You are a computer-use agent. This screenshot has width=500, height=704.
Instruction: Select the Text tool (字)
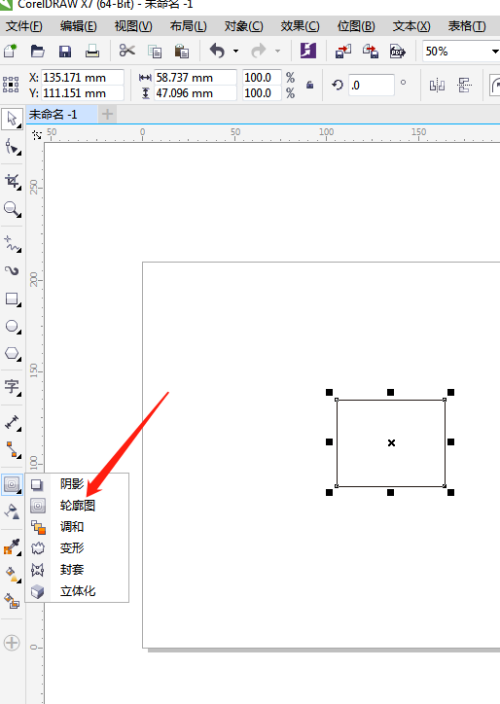(12, 387)
